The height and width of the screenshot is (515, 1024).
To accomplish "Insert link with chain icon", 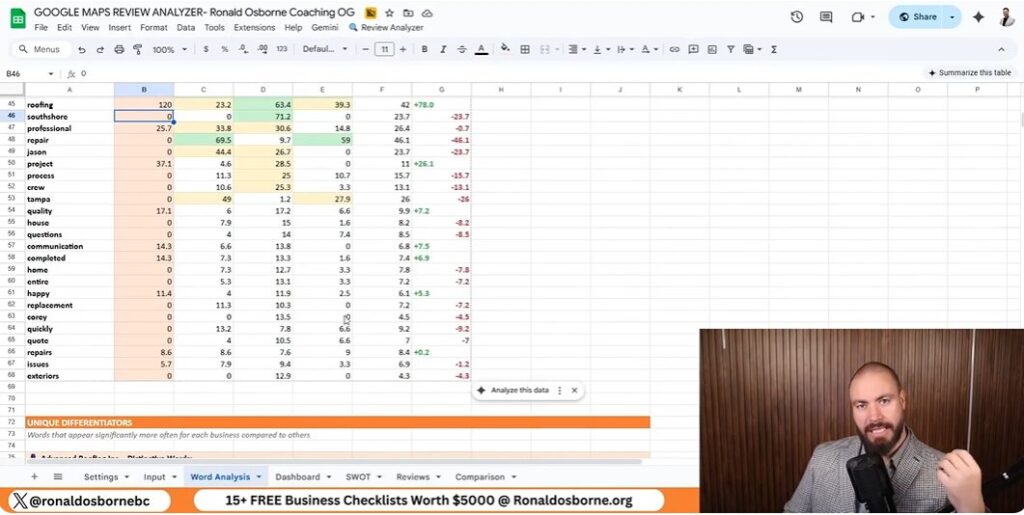I will click(675, 50).
